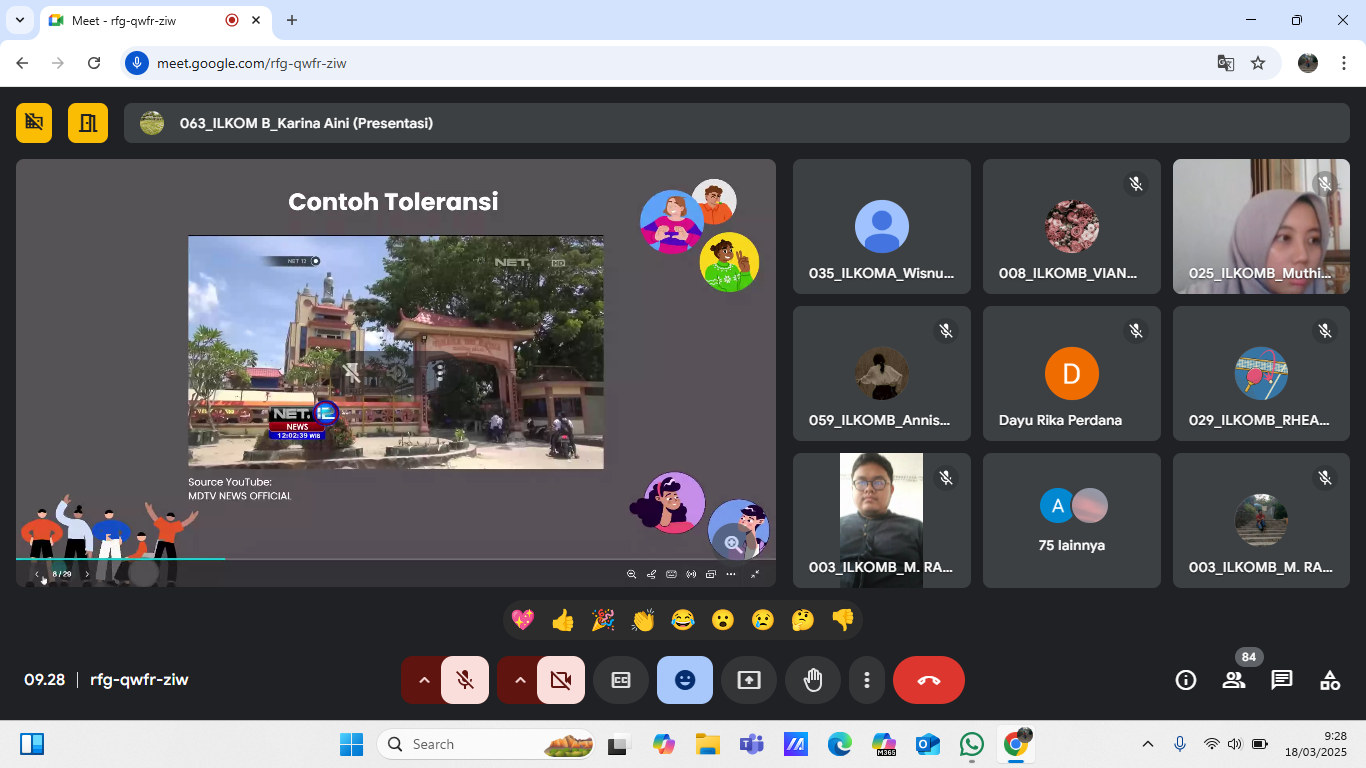Expand audio settings arrow beside microphone
The width and height of the screenshot is (1366, 768).
click(424, 680)
